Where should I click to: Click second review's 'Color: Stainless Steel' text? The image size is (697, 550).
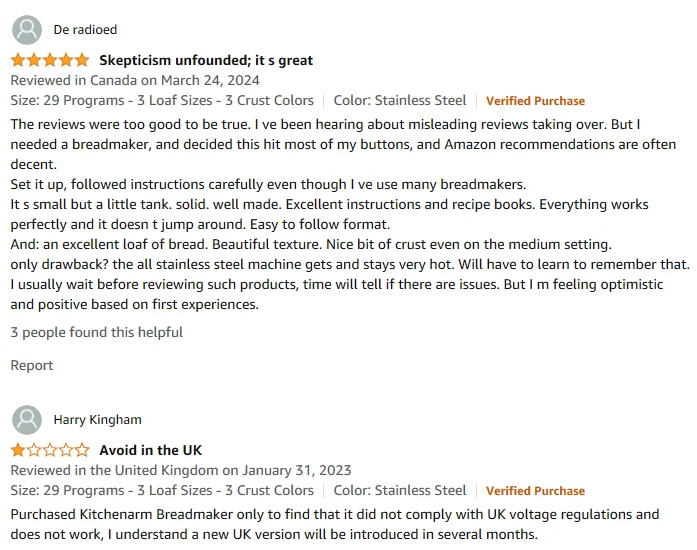(x=399, y=490)
